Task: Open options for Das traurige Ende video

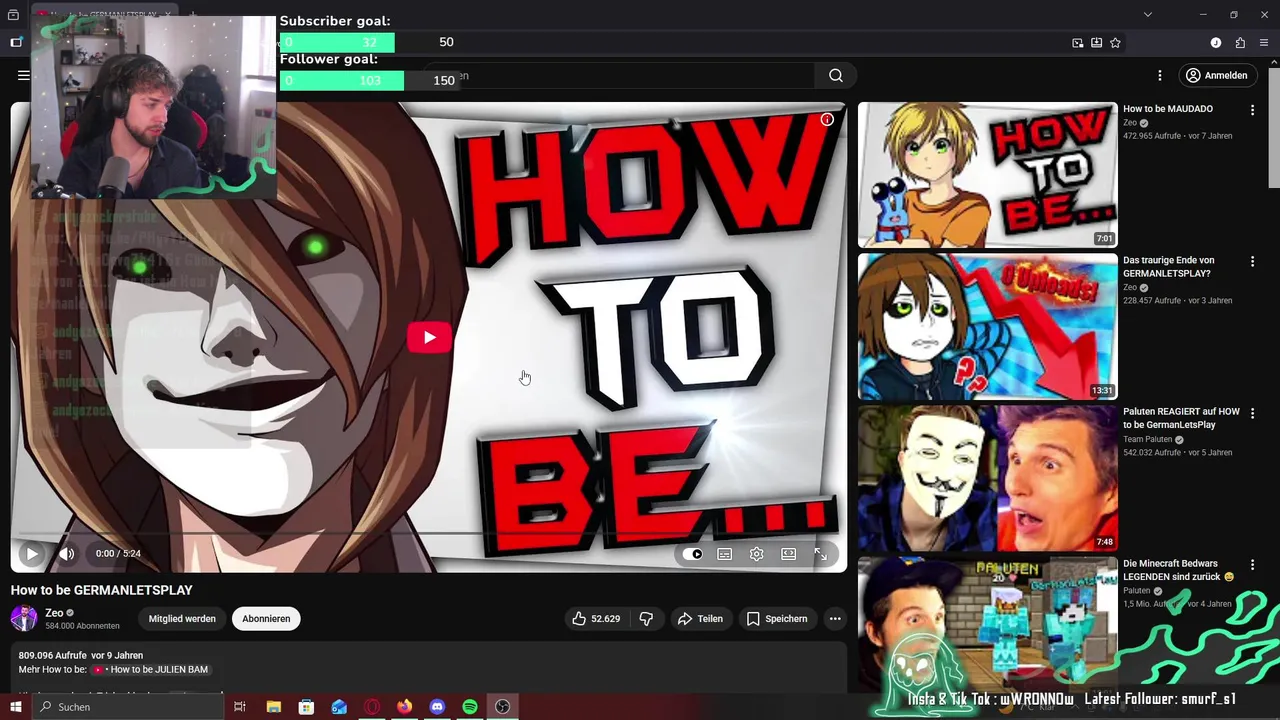Action: (1252, 261)
